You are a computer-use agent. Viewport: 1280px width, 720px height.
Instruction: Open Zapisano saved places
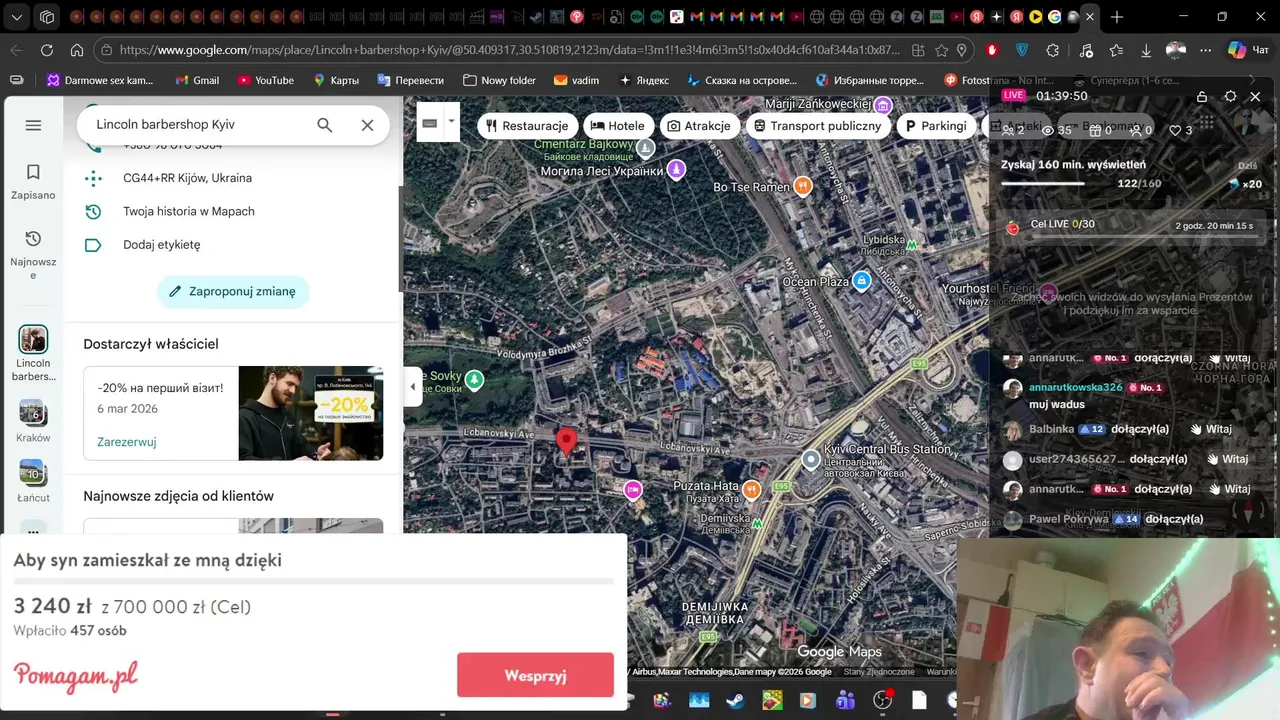pyautogui.click(x=33, y=182)
